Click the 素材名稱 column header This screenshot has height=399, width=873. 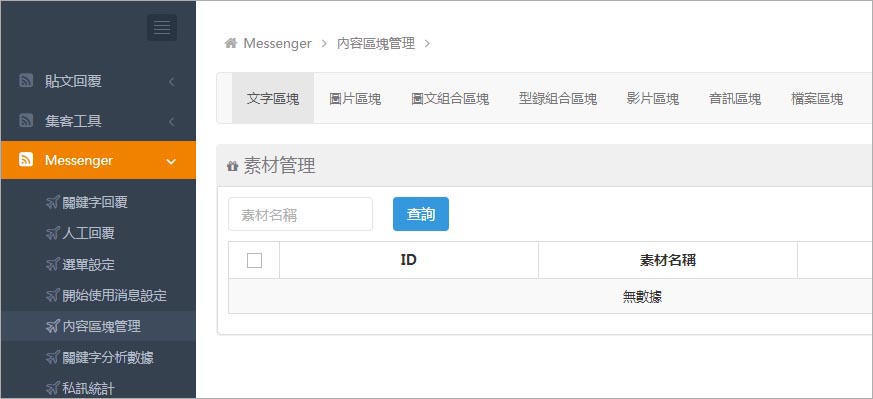point(668,260)
